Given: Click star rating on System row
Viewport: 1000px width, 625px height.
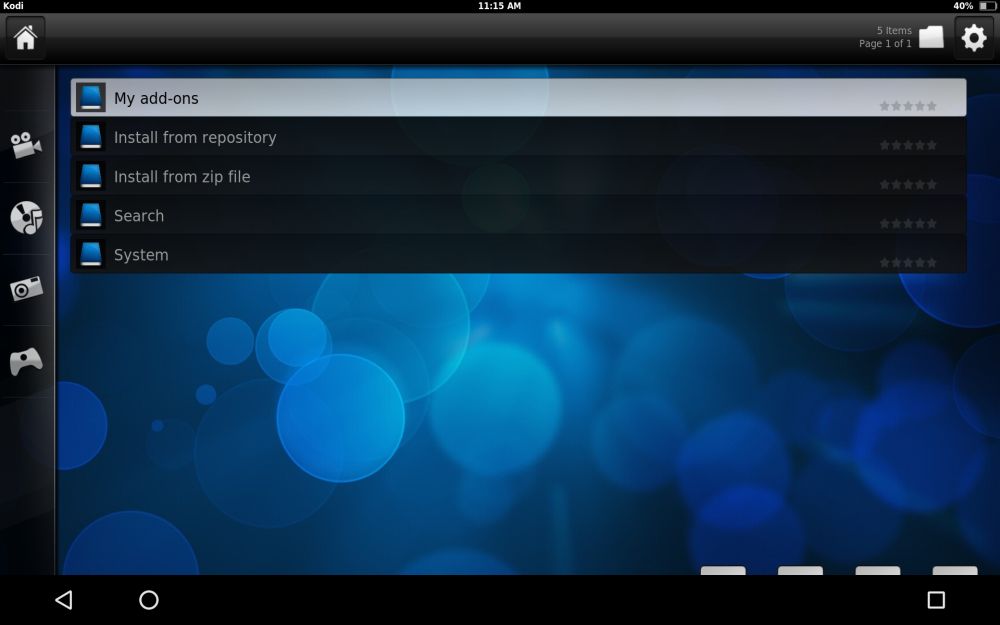Looking at the screenshot, I should 908,263.
